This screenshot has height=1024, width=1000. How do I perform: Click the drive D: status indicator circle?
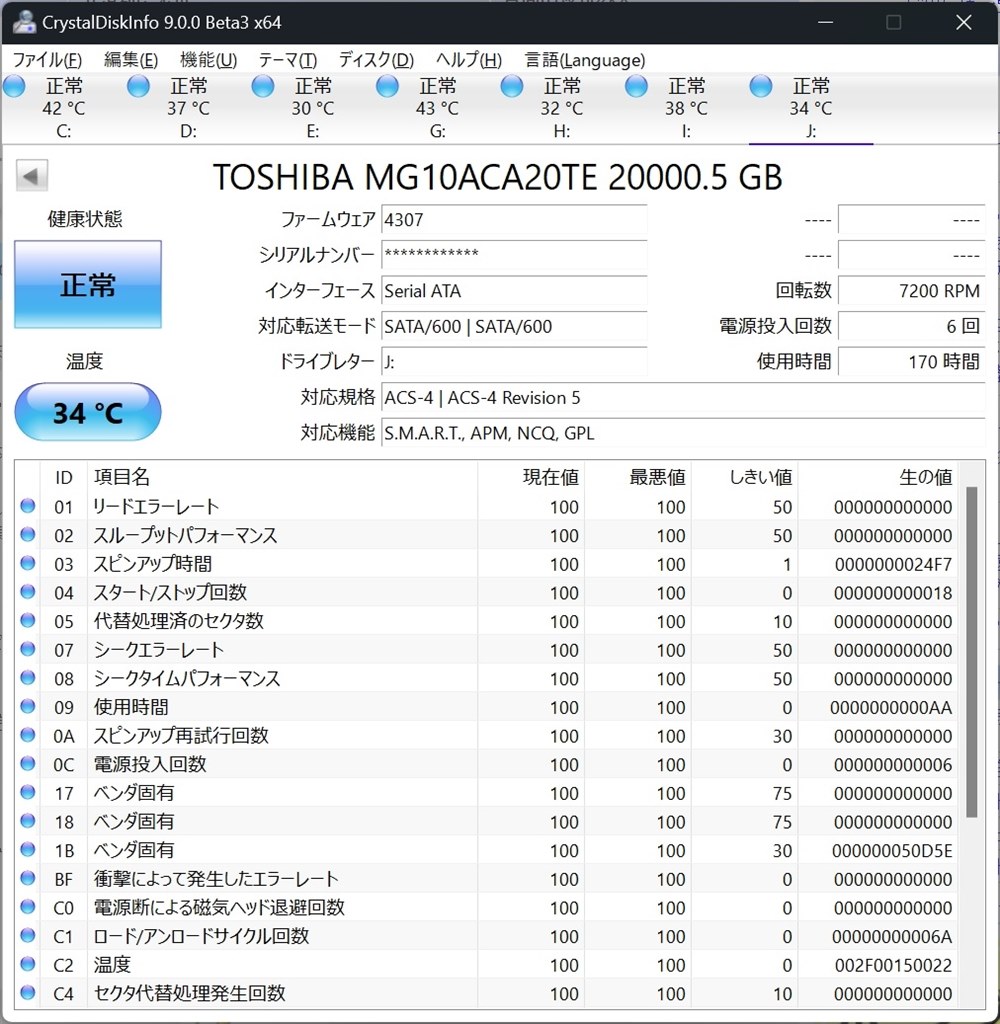(138, 87)
